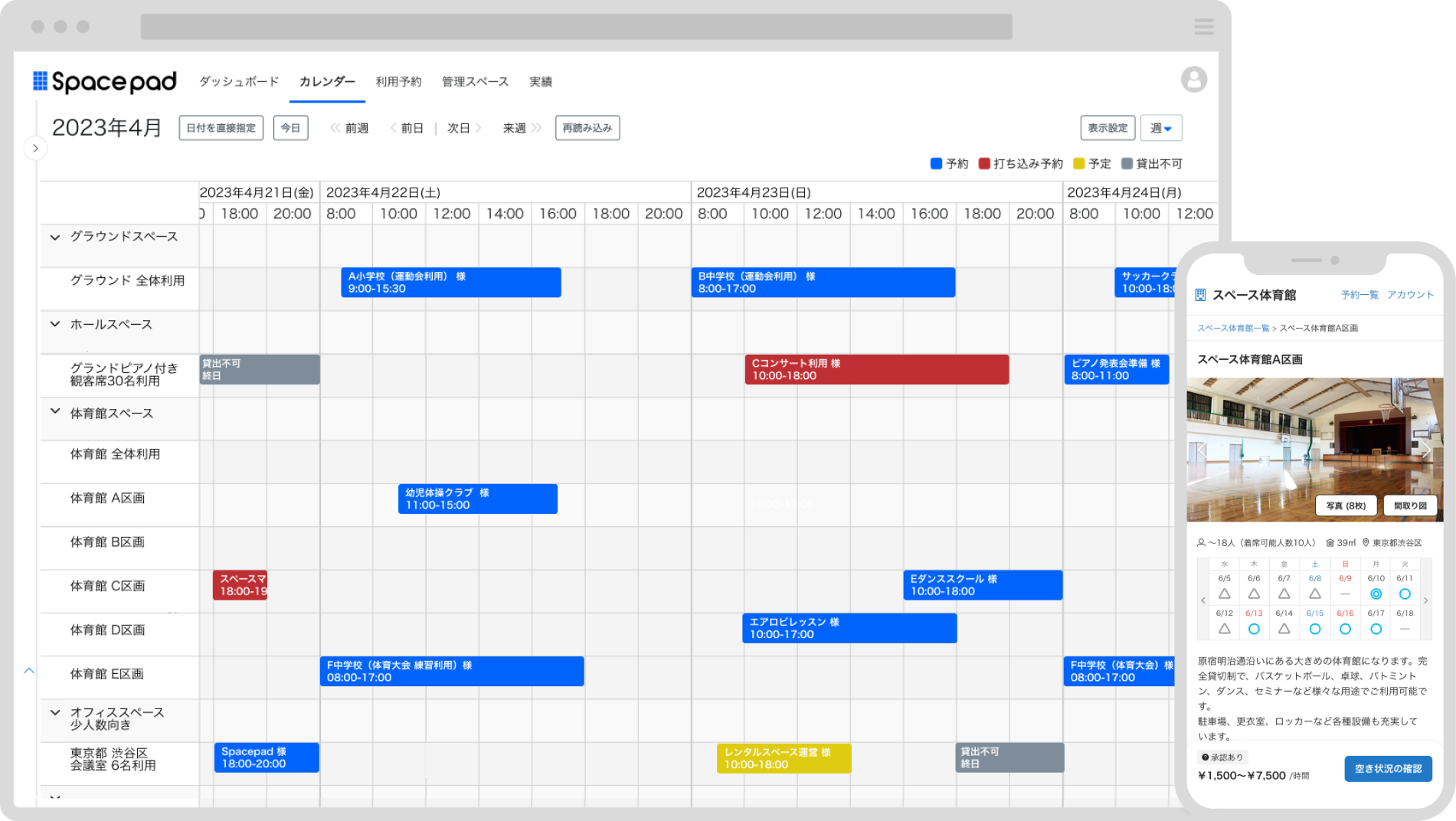Advance to next week with 来週

coord(522,128)
